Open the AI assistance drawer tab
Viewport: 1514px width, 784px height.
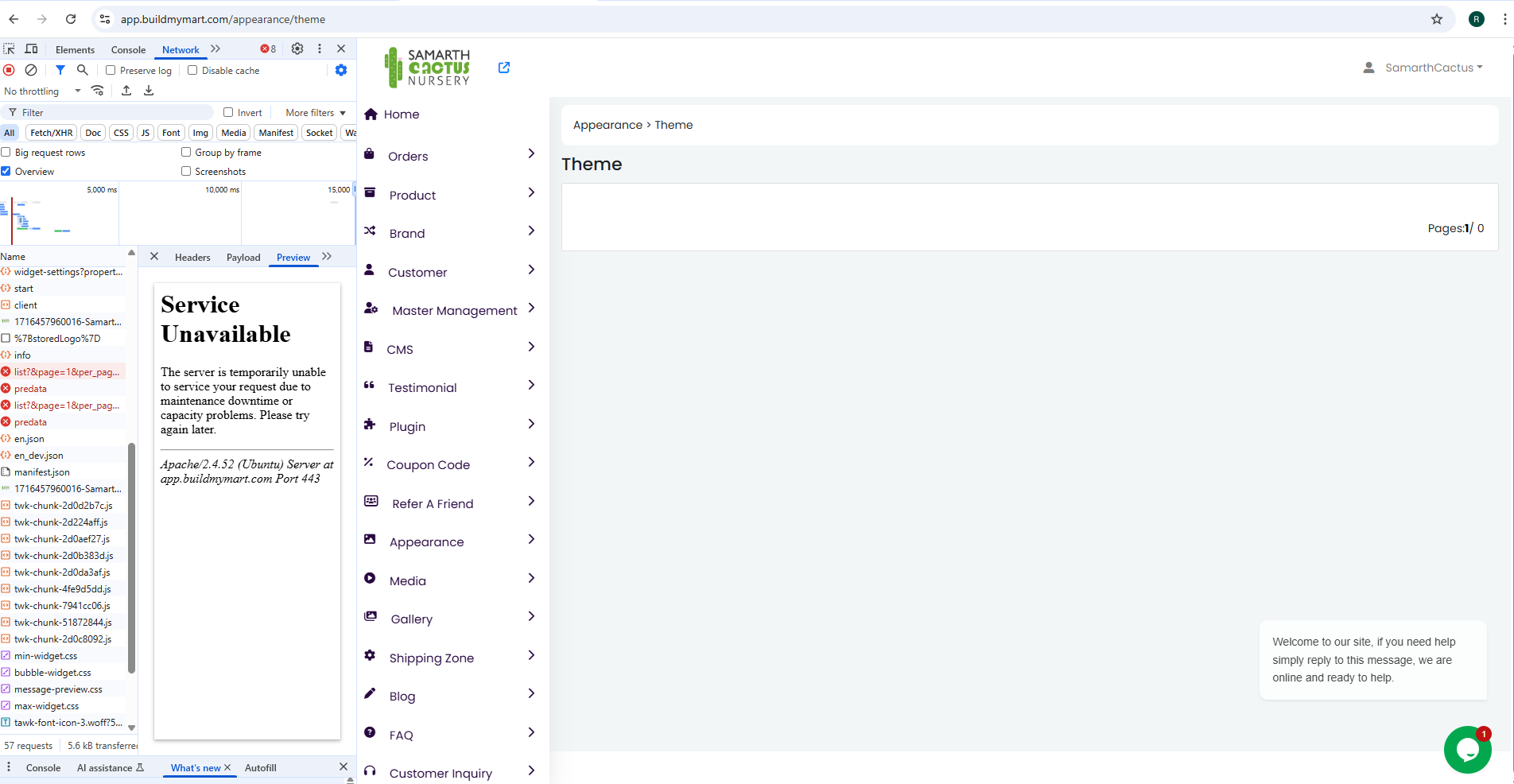(x=111, y=768)
